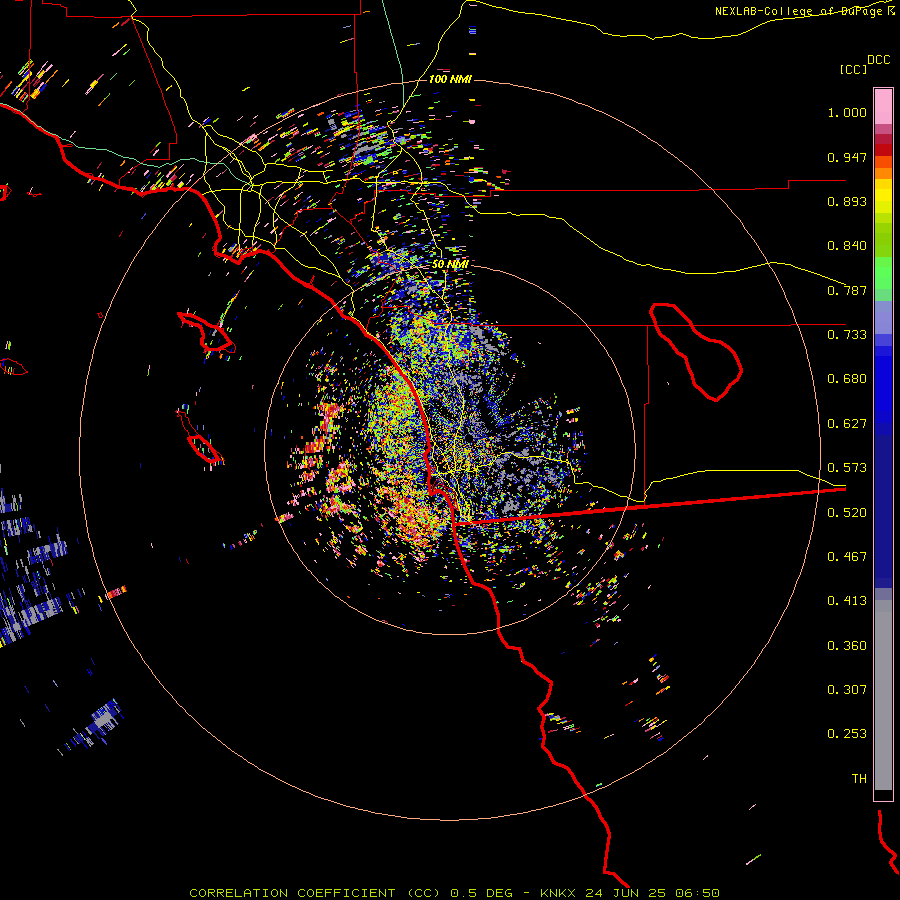
Task: Click the 50 NMI range ring label
Action: click(x=450, y=265)
